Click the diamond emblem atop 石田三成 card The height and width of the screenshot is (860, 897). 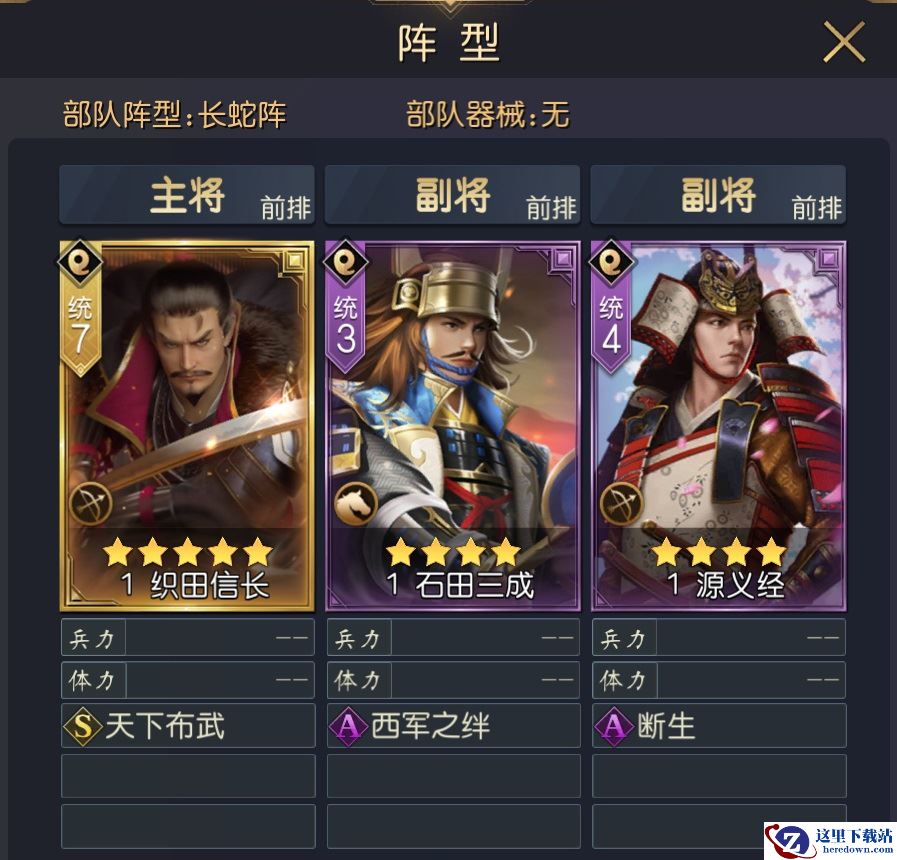(346, 262)
